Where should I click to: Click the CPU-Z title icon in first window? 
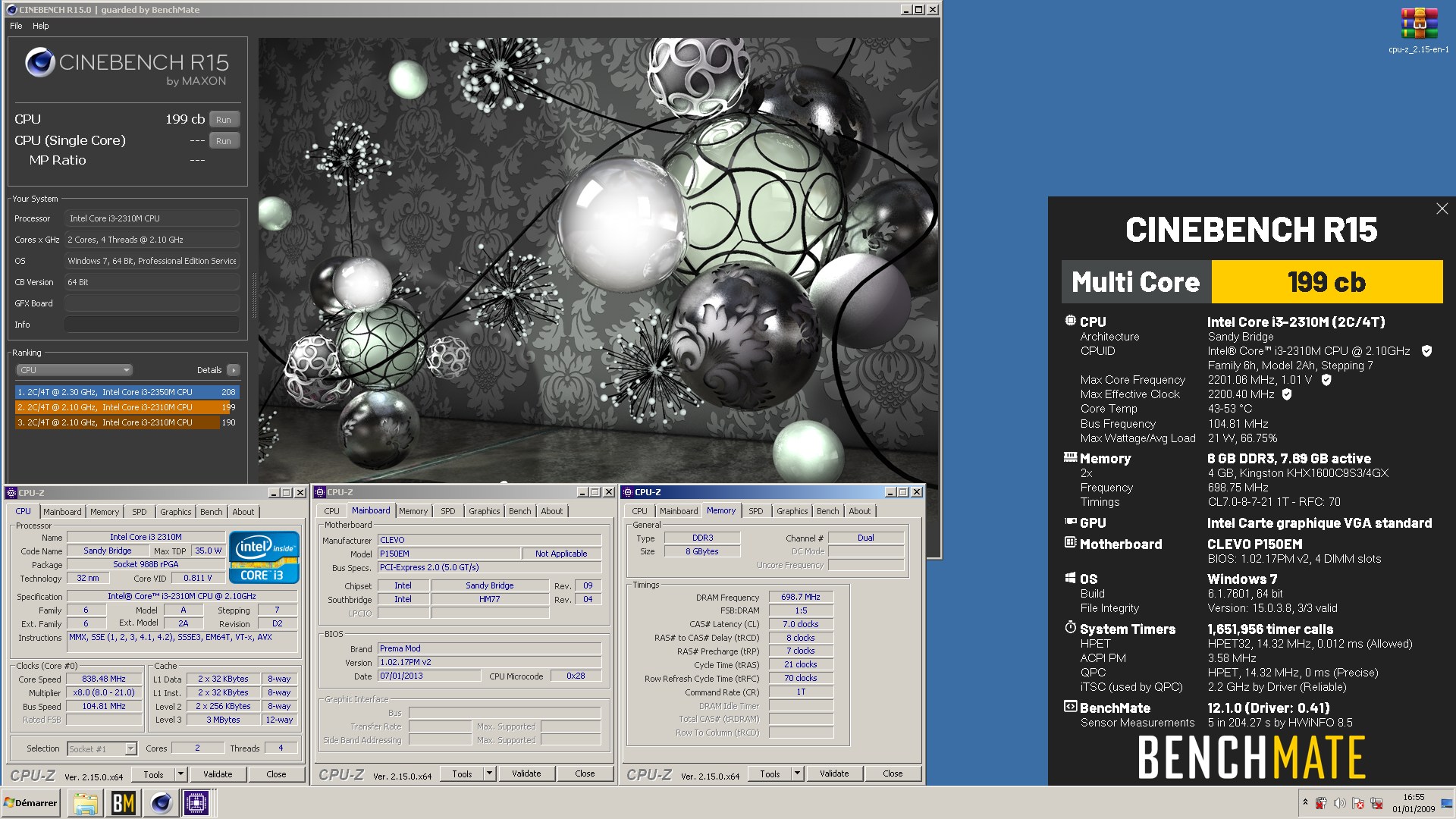12,493
